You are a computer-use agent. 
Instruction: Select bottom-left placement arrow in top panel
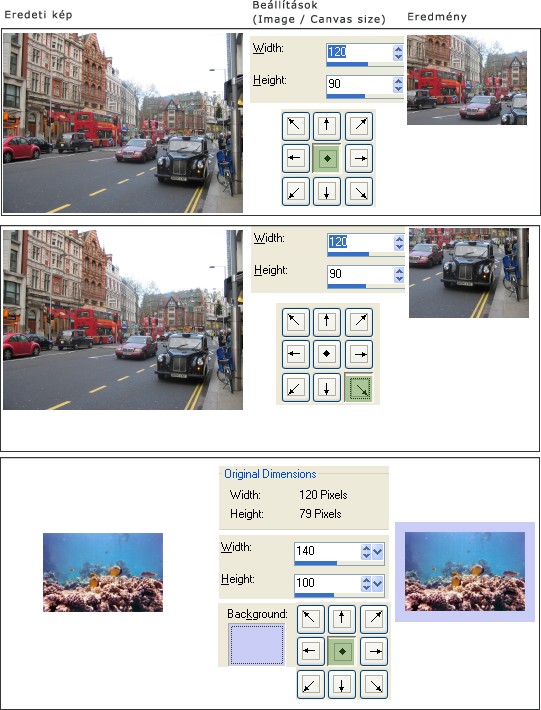(x=296, y=191)
